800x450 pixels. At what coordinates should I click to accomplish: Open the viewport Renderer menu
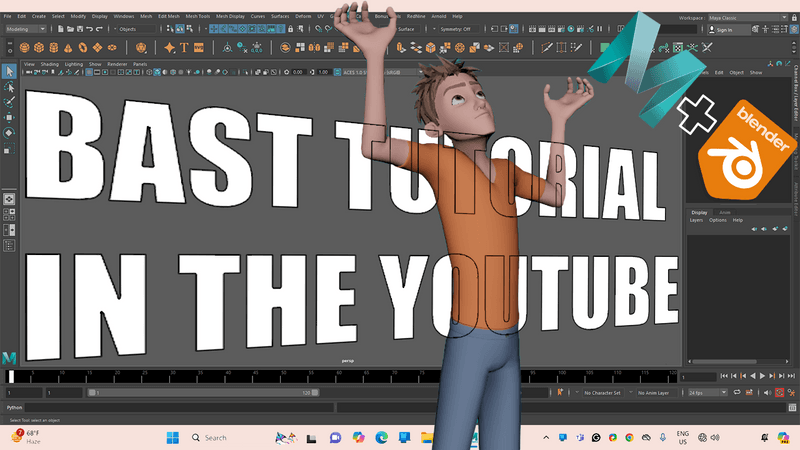[117, 64]
